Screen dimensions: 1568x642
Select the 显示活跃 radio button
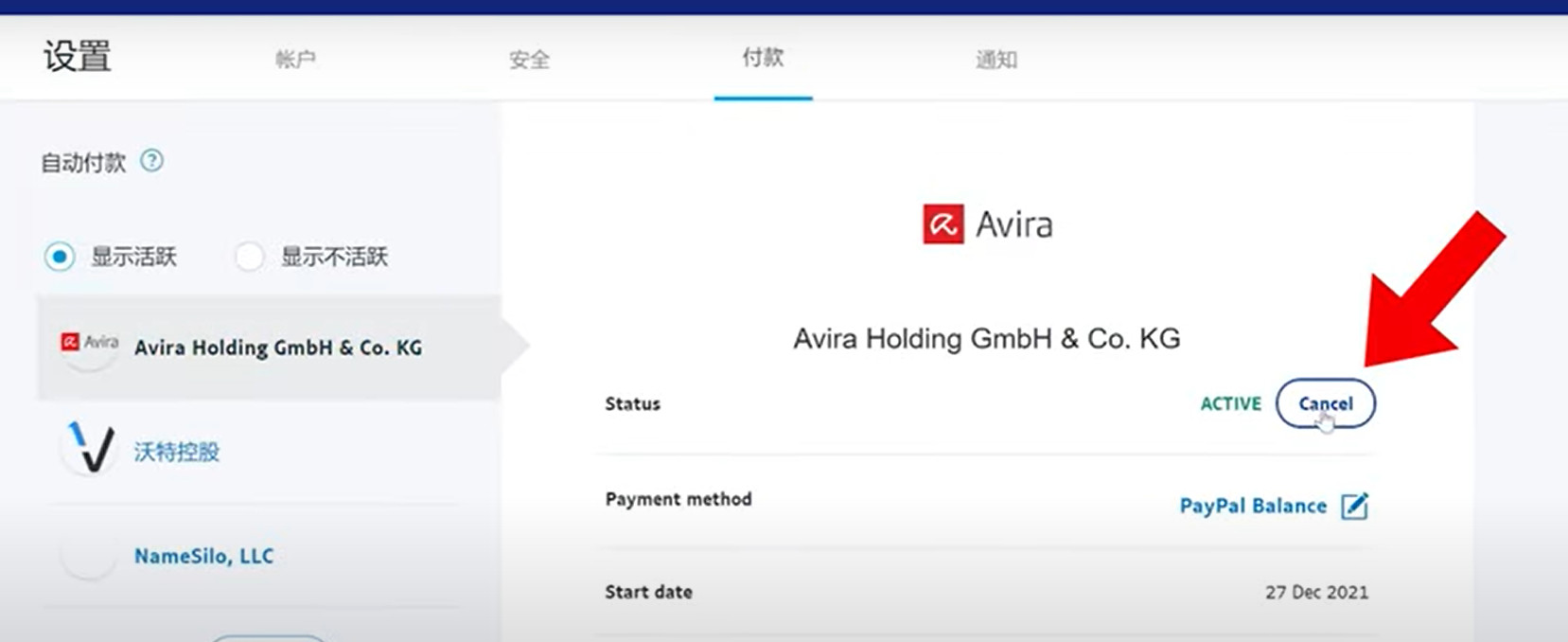[60, 257]
